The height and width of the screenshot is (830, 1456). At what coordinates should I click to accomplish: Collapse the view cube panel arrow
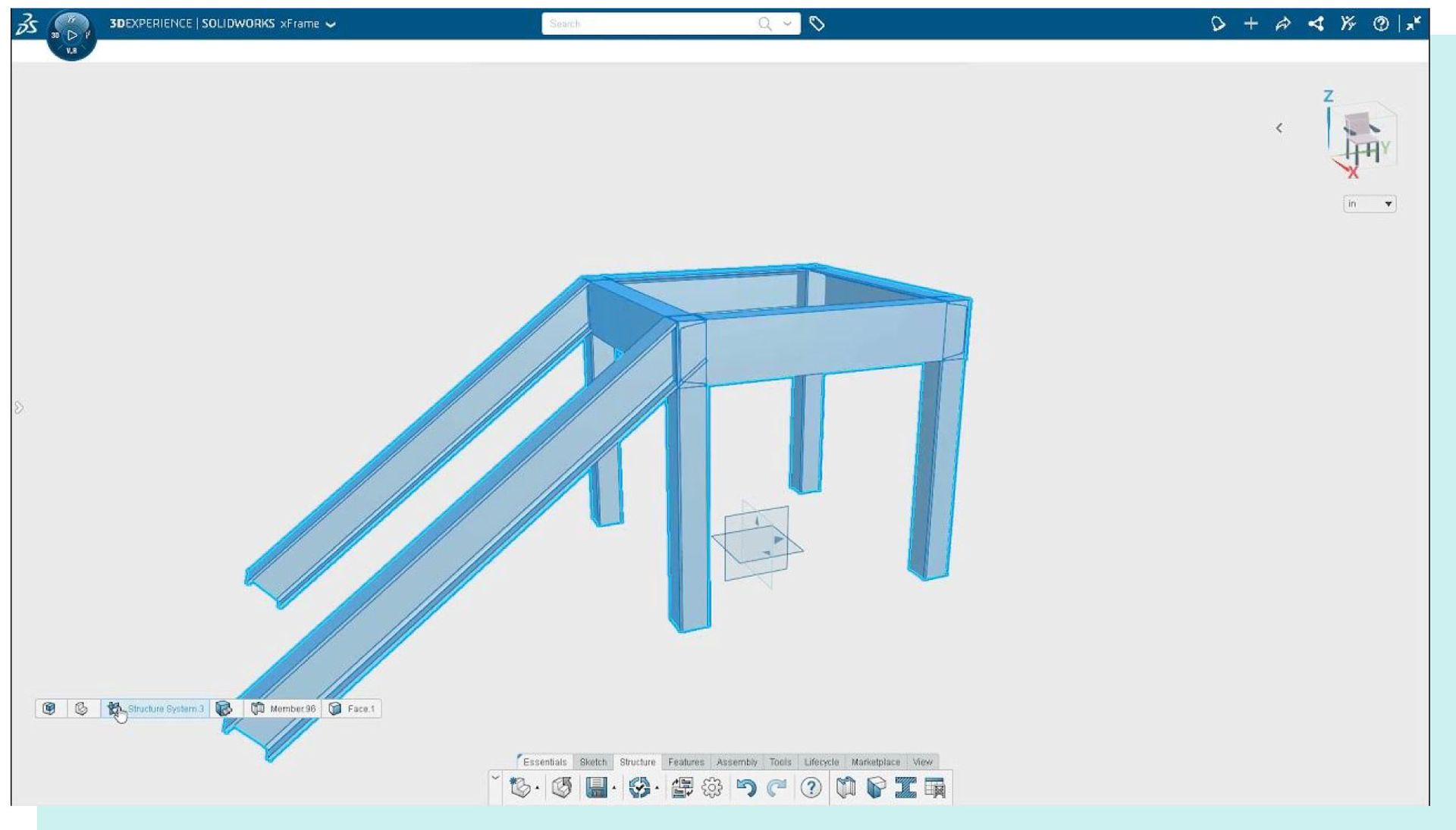click(1279, 128)
